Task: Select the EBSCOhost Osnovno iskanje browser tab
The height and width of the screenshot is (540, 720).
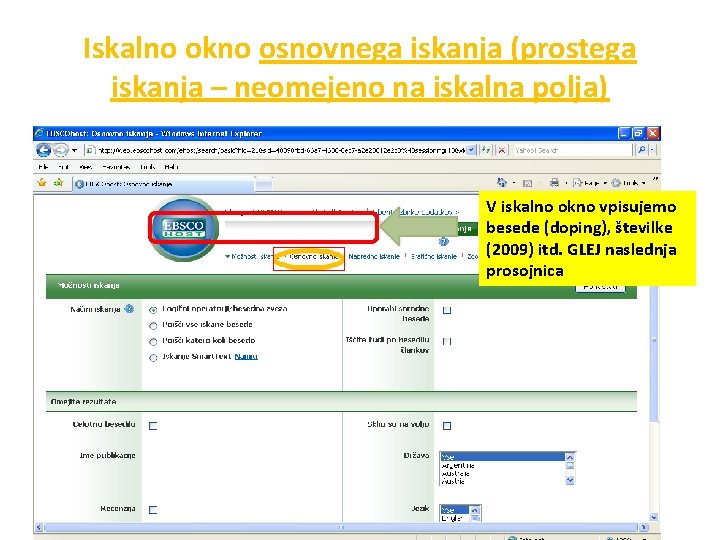Action: (163, 184)
